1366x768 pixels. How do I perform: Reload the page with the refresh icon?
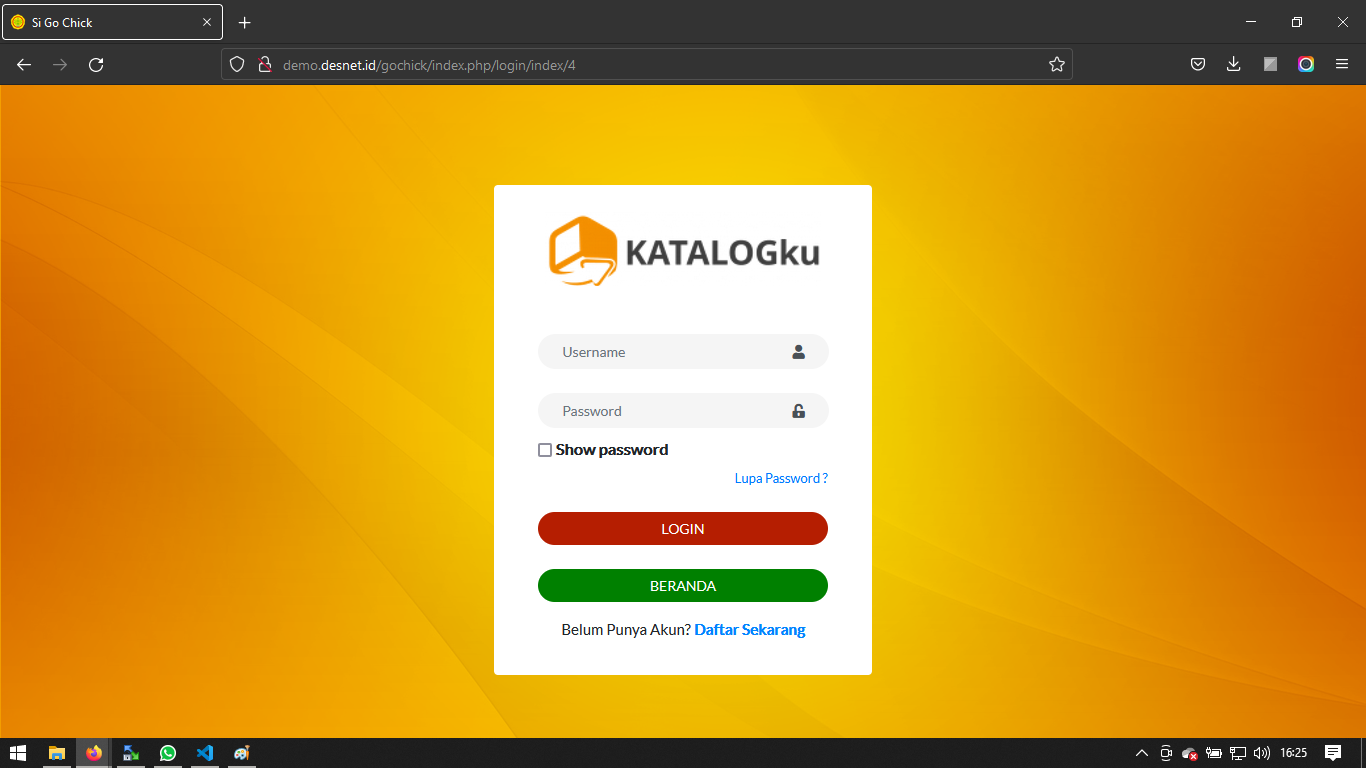(96, 65)
